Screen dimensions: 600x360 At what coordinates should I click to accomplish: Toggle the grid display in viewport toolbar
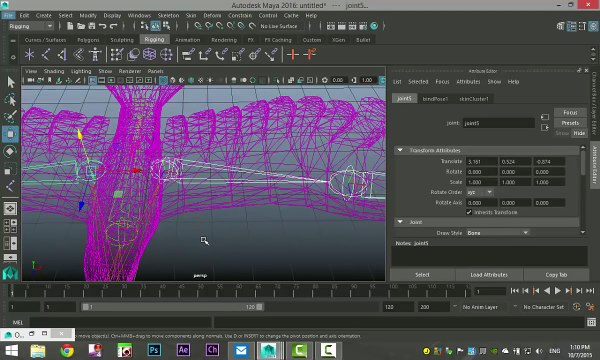point(93,80)
